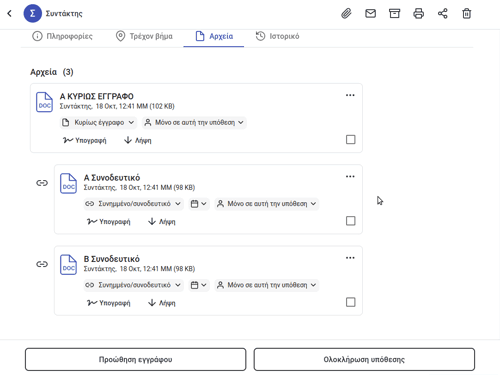Click Λήψη for Β Συνοδευτικό
The height and width of the screenshot is (376, 500).
[162, 303]
